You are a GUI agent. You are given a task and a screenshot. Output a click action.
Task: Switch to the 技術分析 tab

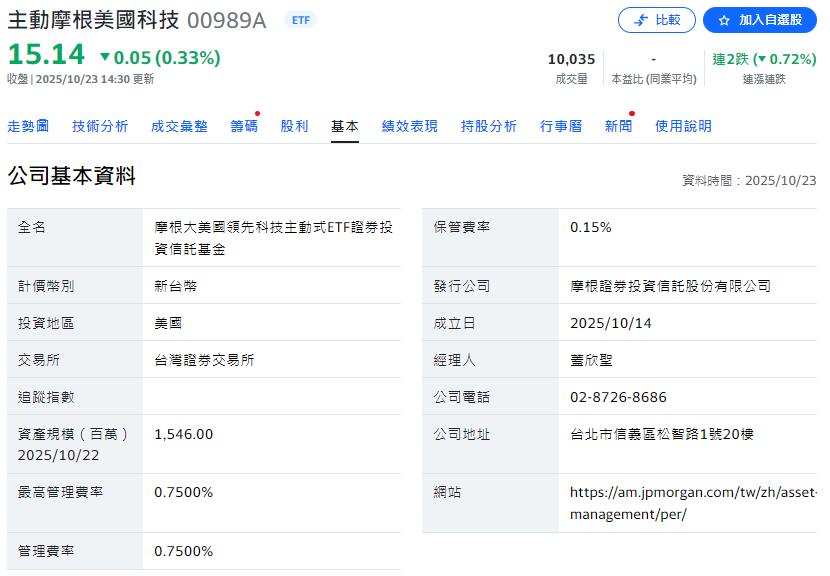click(100, 126)
